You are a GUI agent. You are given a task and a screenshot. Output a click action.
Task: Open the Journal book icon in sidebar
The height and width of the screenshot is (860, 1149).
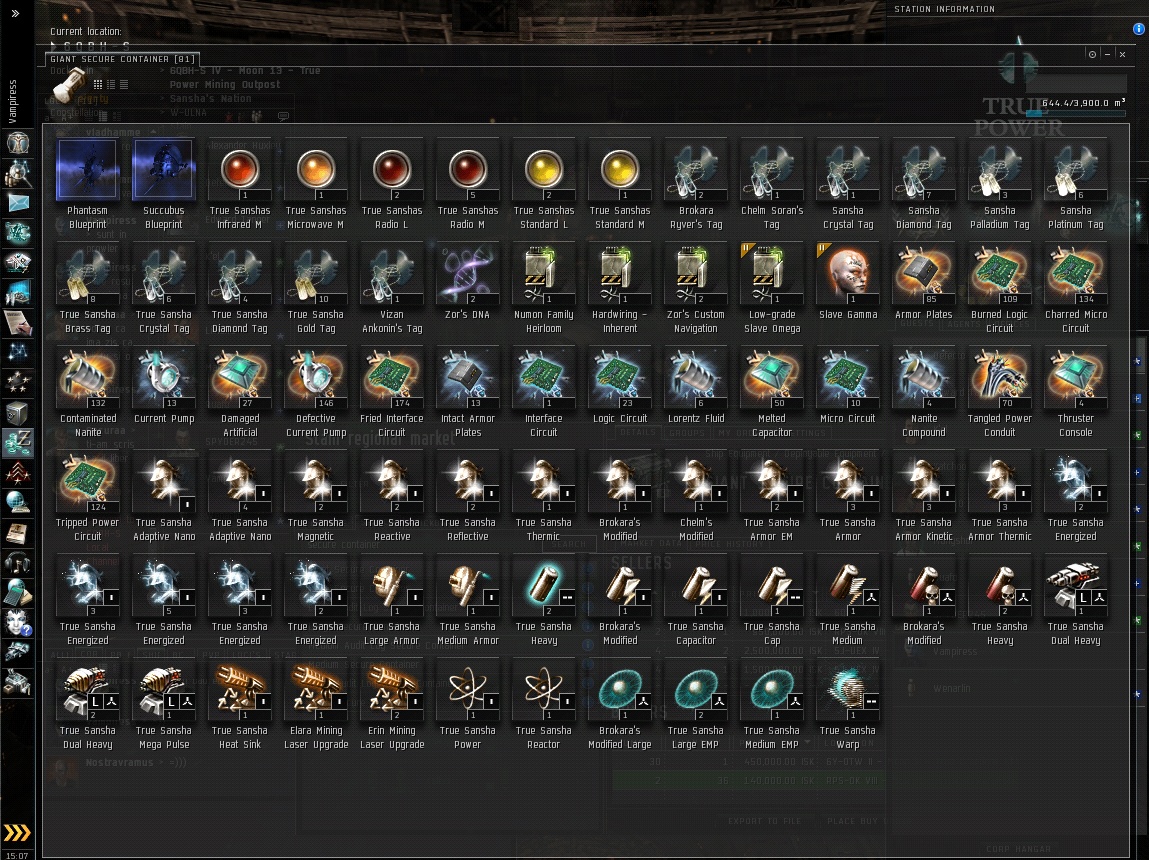(18, 533)
